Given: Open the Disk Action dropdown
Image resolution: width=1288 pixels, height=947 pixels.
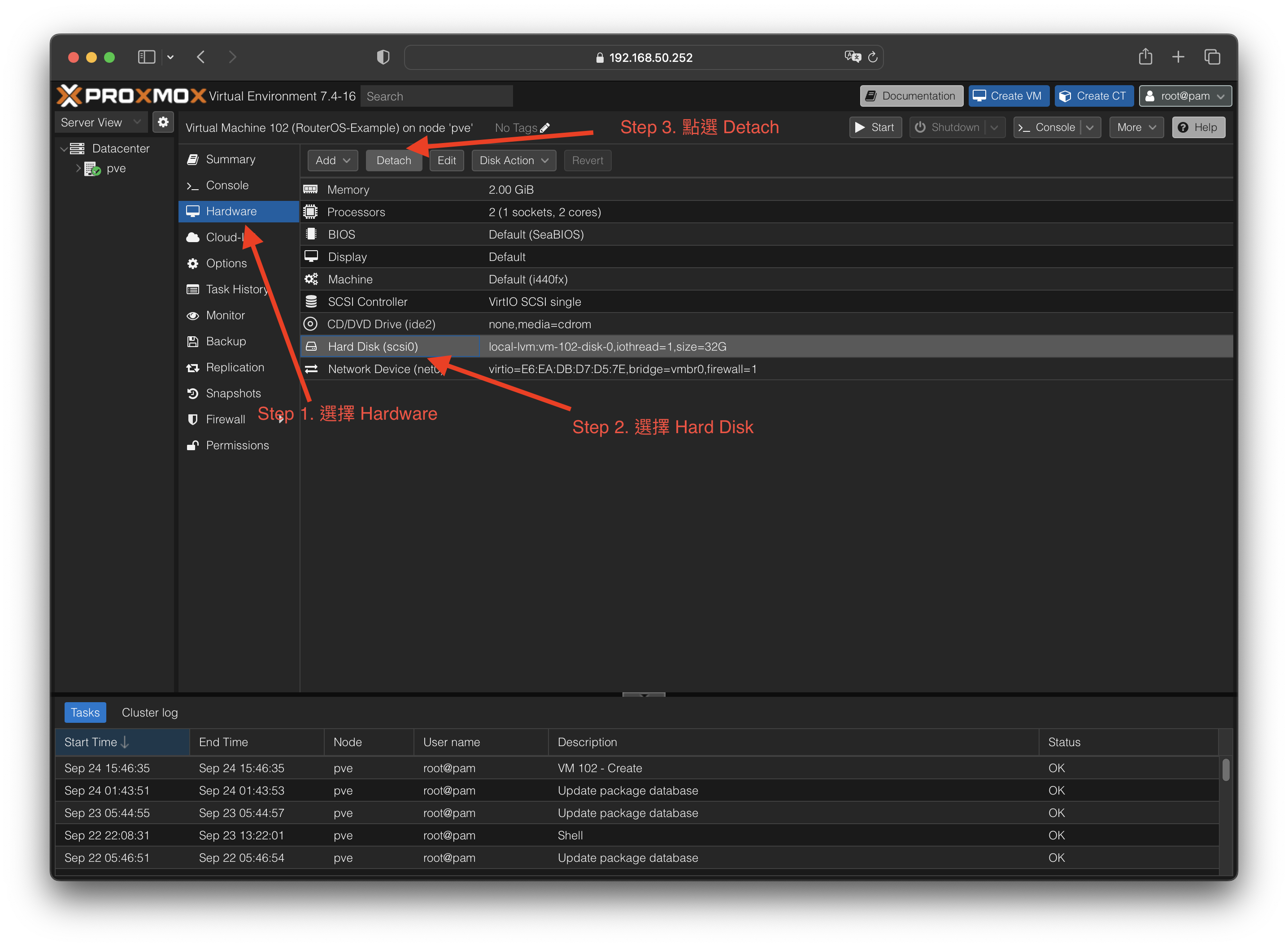Looking at the screenshot, I should tap(513, 161).
